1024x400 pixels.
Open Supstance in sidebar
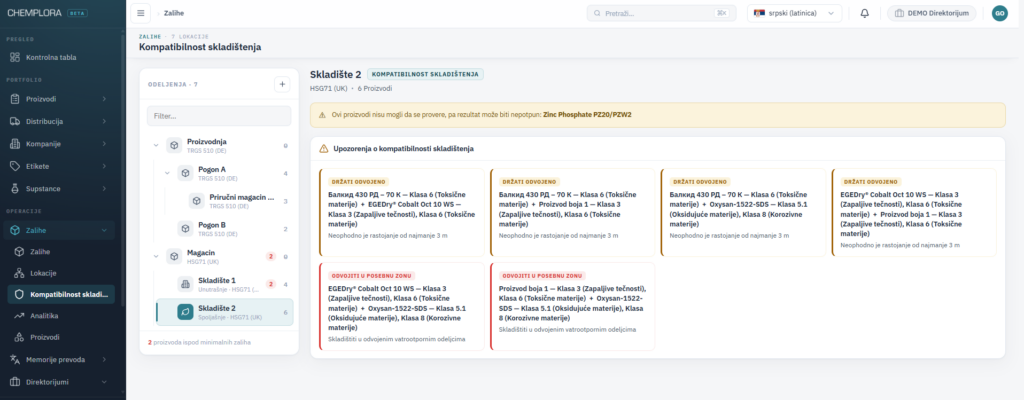[x=59, y=188]
